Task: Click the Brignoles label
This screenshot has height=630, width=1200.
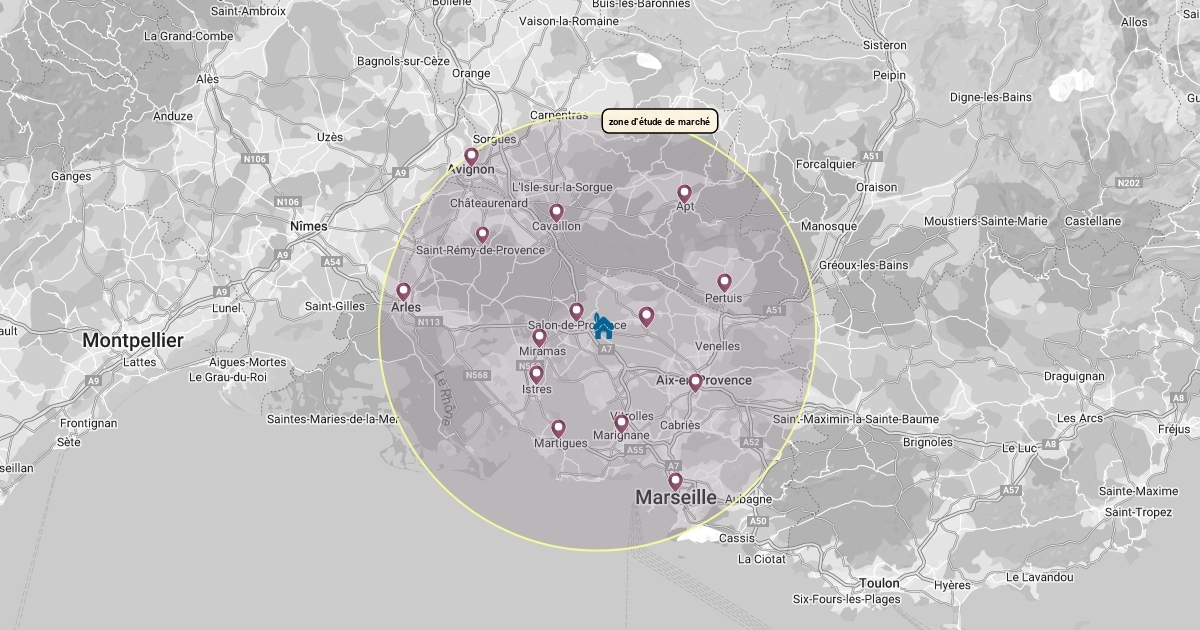Action: point(927,442)
